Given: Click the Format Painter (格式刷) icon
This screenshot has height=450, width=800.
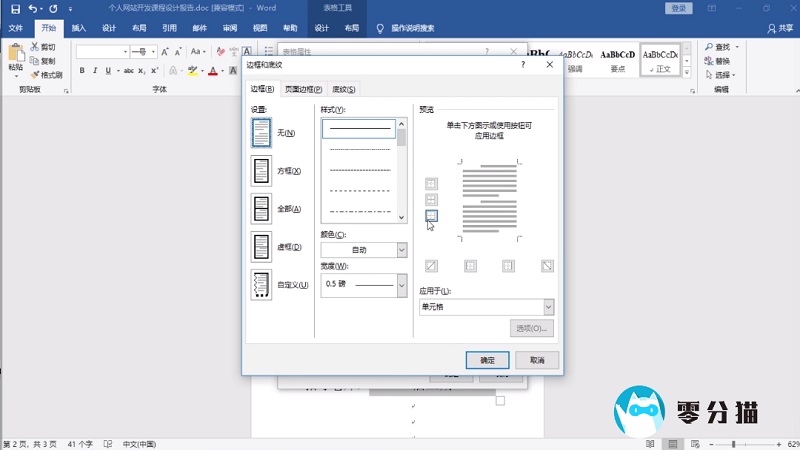Looking at the screenshot, I should (46, 75).
